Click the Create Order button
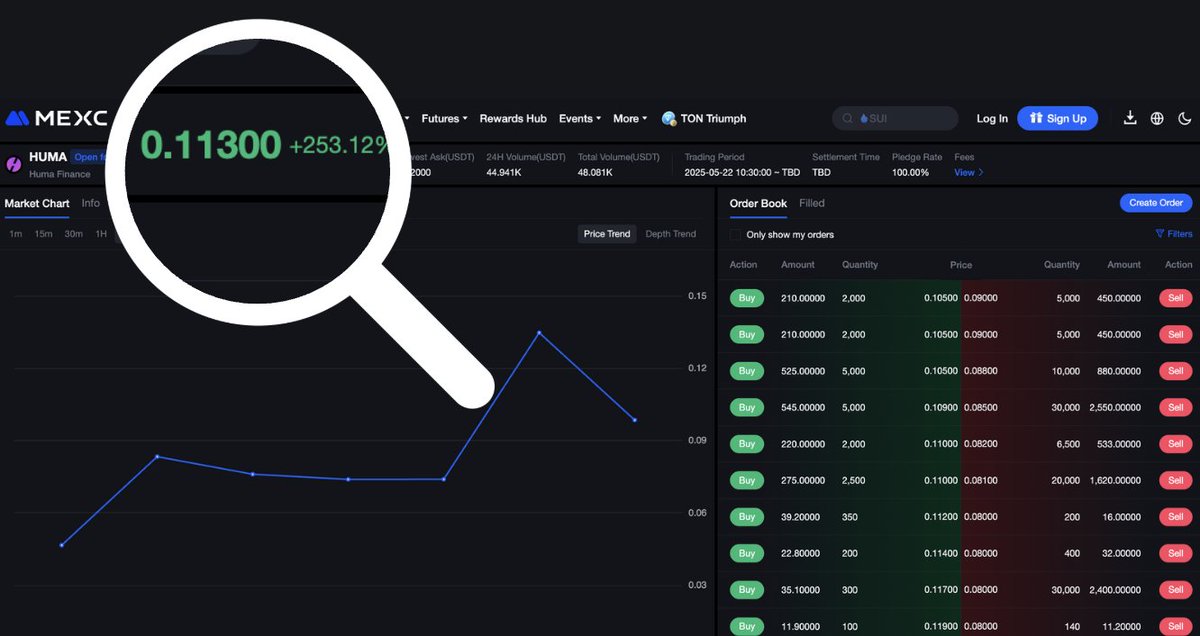The height and width of the screenshot is (636, 1200). [1156, 203]
